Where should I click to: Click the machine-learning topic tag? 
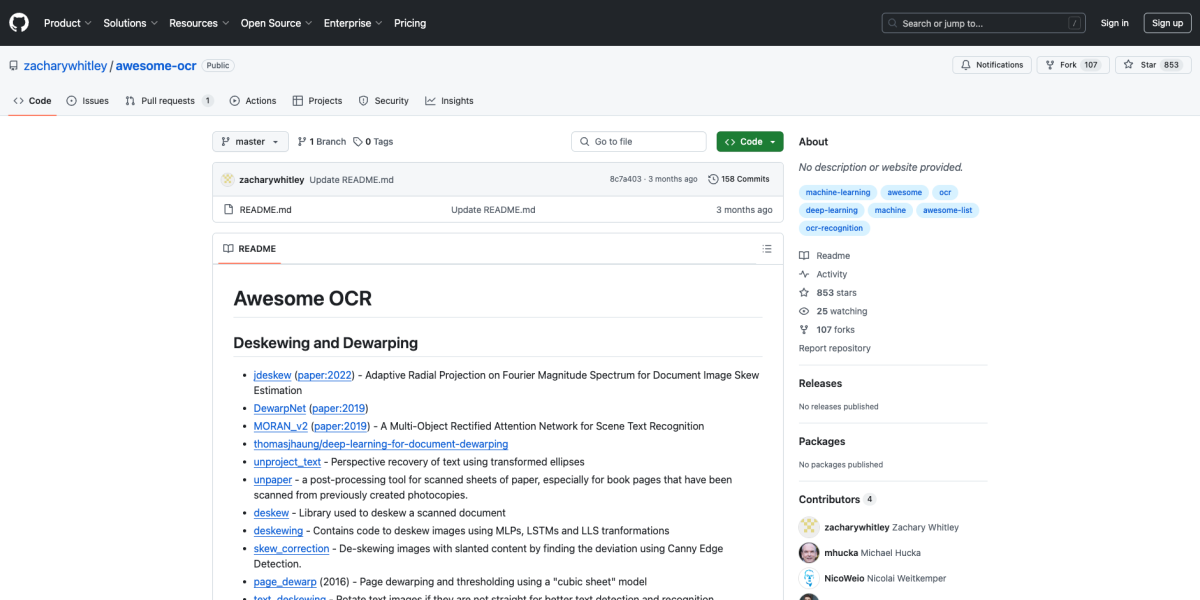tap(838, 192)
